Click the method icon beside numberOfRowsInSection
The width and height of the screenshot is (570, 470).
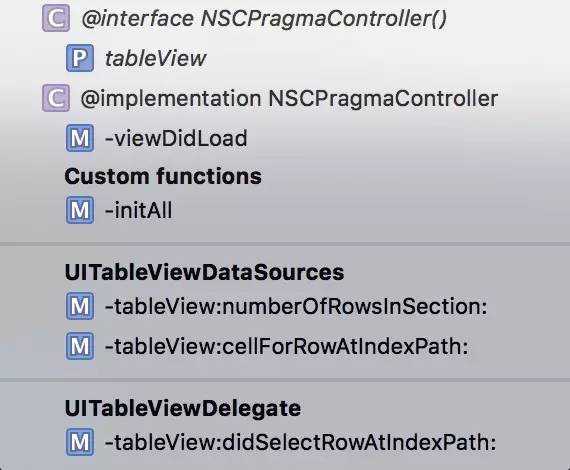pos(80,306)
